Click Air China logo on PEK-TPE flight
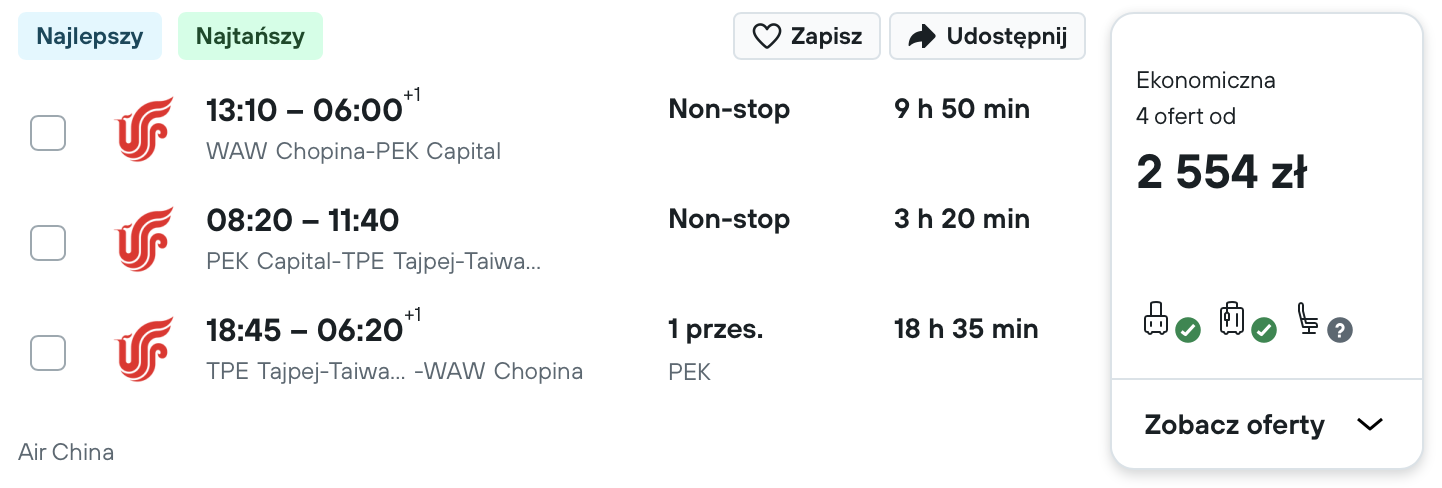Image resolution: width=1442 pixels, height=488 pixels. pyautogui.click(x=145, y=239)
